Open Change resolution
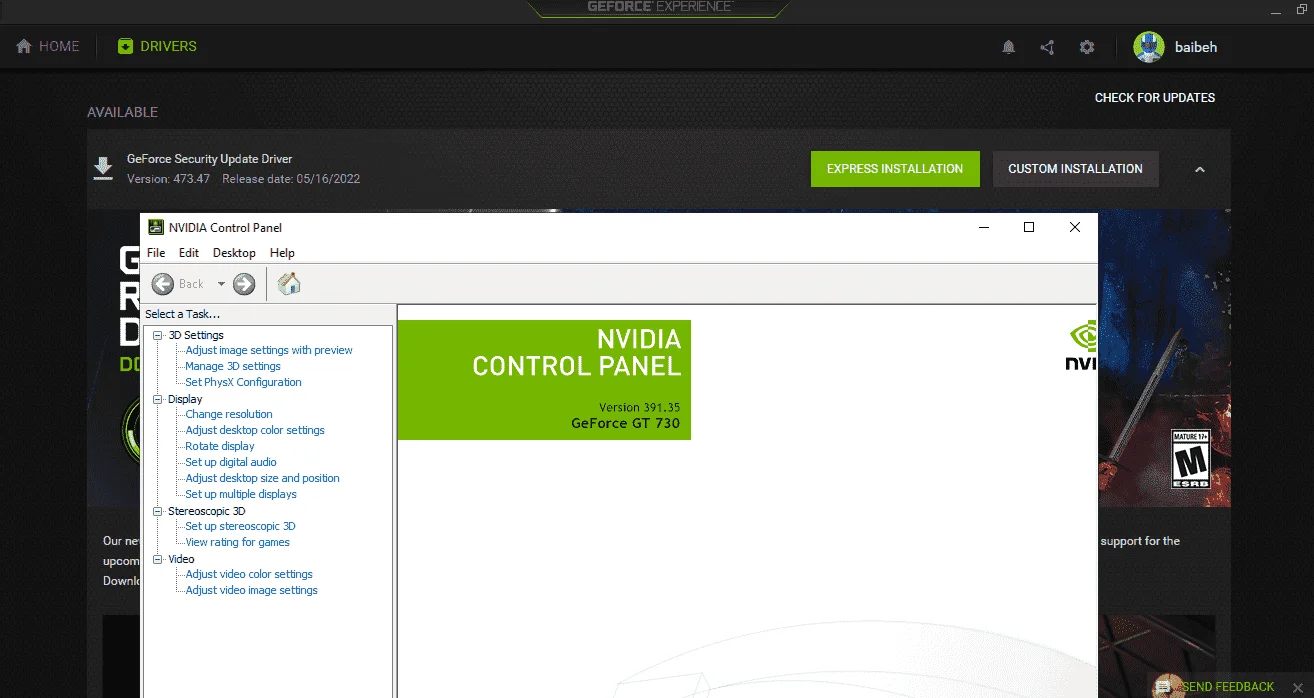This screenshot has width=1314, height=698. pyautogui.click(x=229, y=414)
